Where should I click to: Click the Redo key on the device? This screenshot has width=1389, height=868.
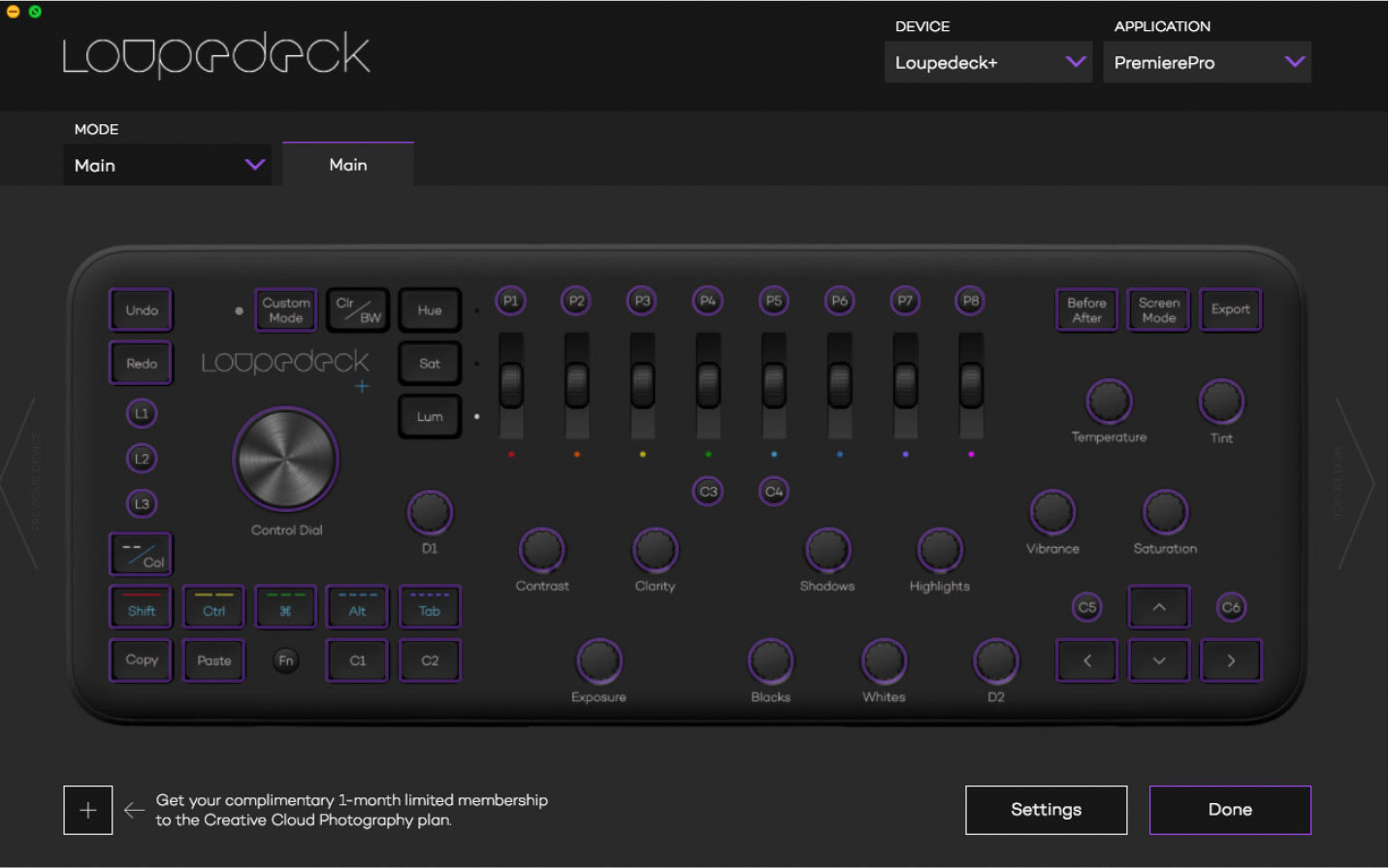[x=142, y=364]
